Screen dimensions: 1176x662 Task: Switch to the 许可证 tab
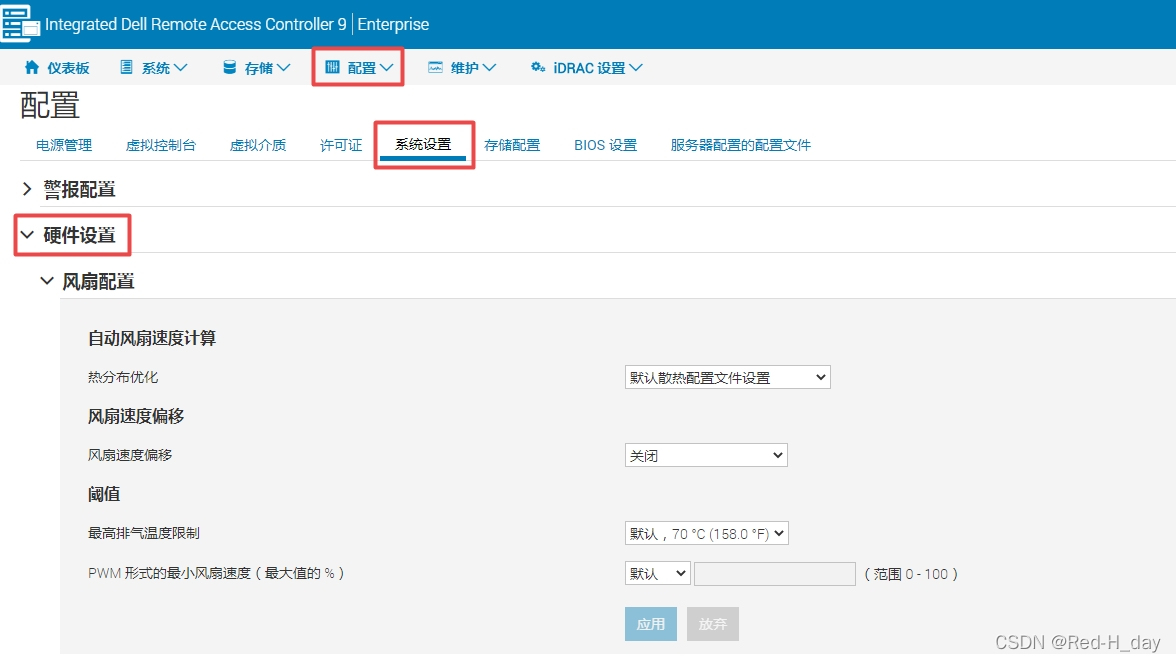[340, 145]
